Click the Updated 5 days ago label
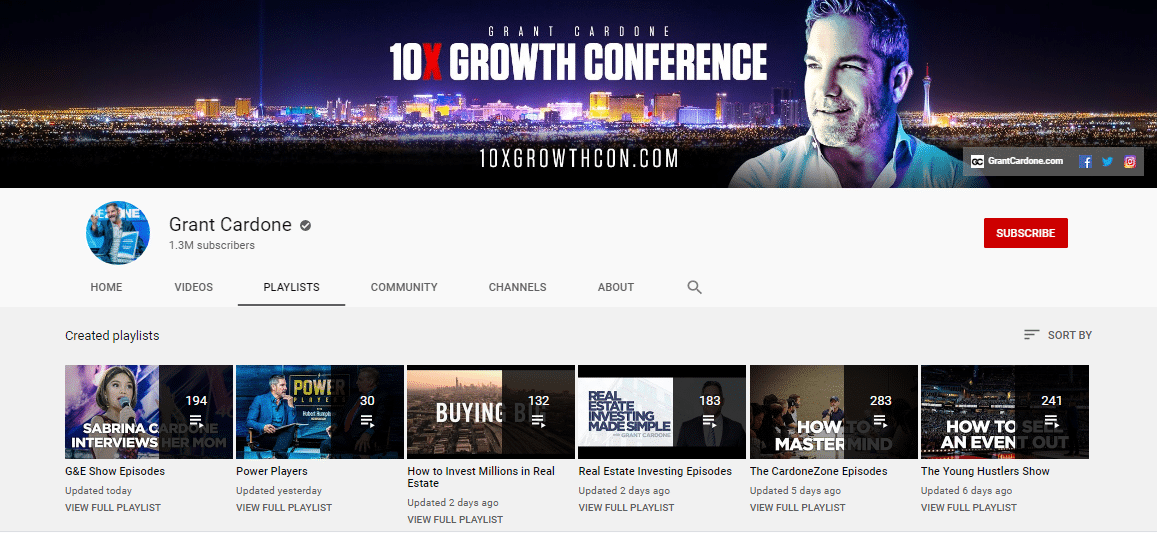Screen dimensions: 1157x534 tap(795, 490)
